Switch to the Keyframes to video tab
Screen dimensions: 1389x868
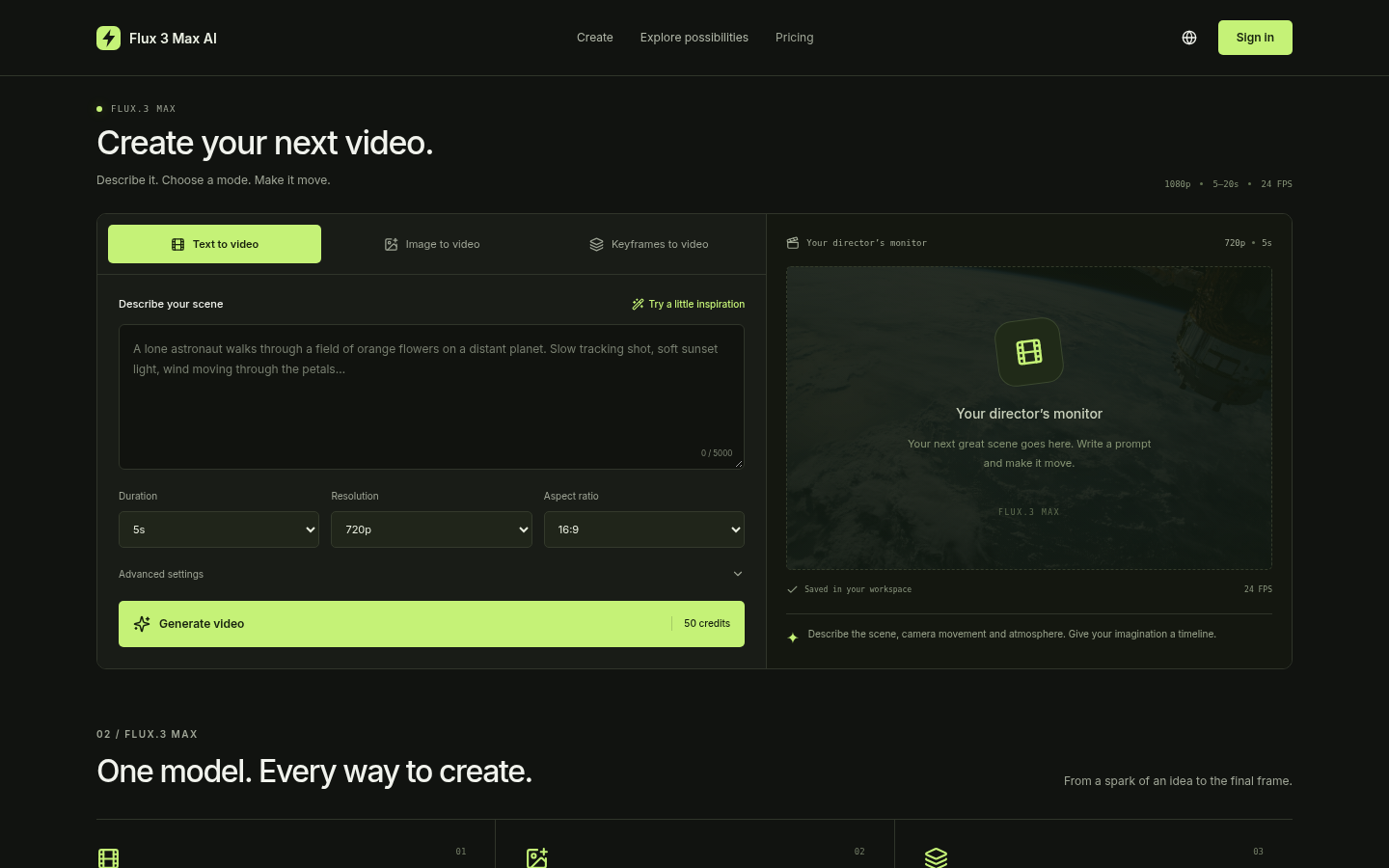(648, 244)
